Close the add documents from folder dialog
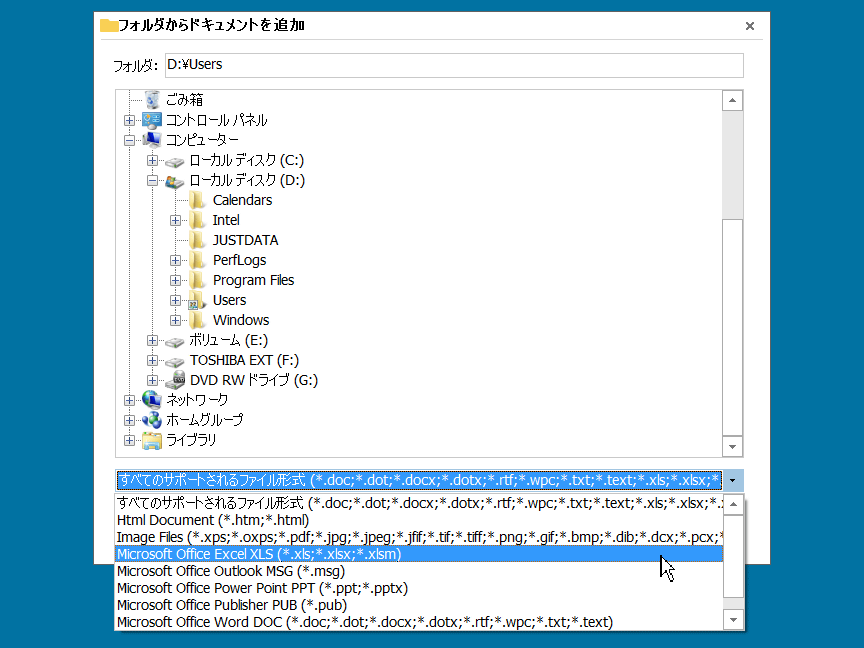This screenshot has width=864, height=648. (749, 26)
